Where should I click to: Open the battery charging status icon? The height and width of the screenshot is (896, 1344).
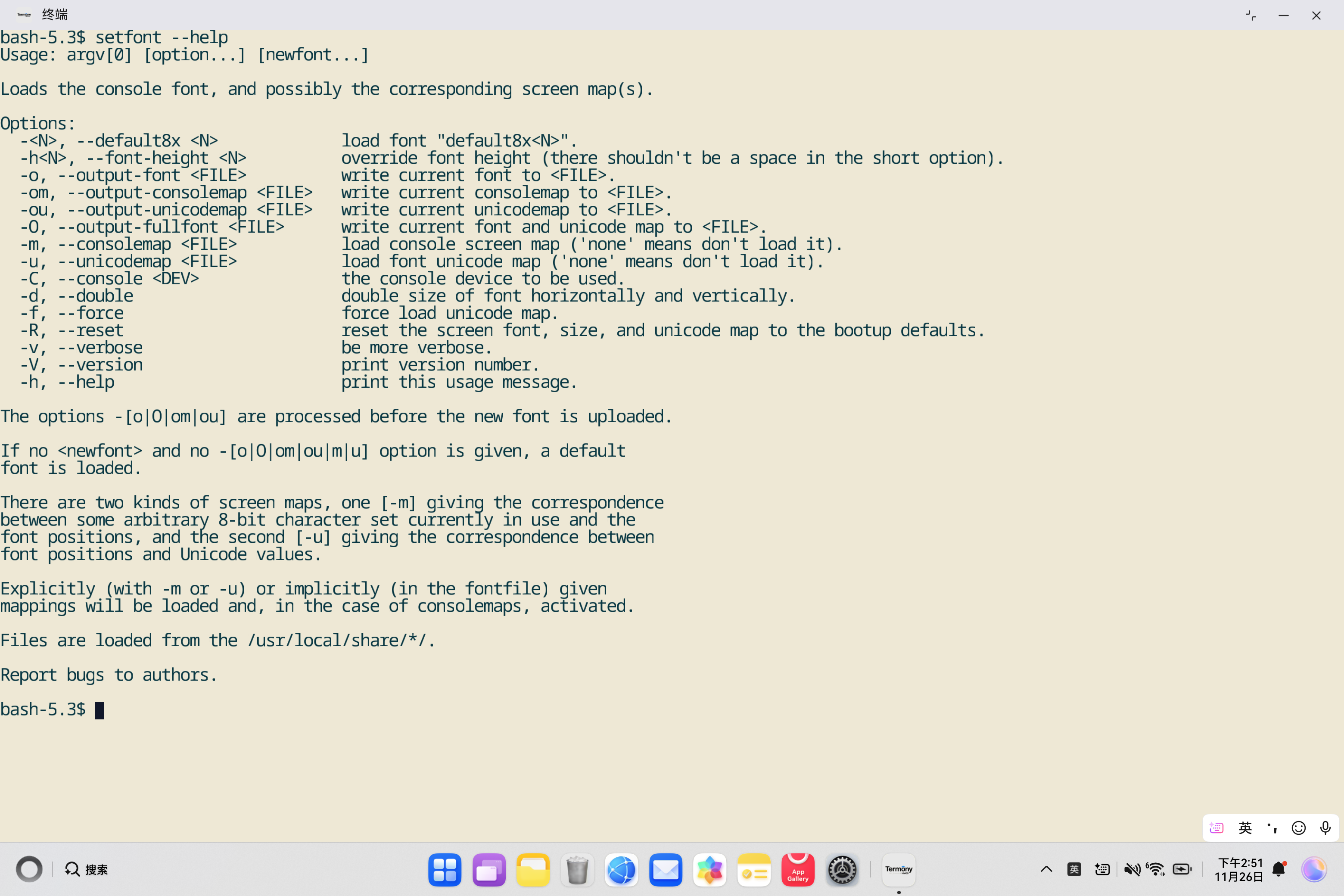(x=1182, y=869)
